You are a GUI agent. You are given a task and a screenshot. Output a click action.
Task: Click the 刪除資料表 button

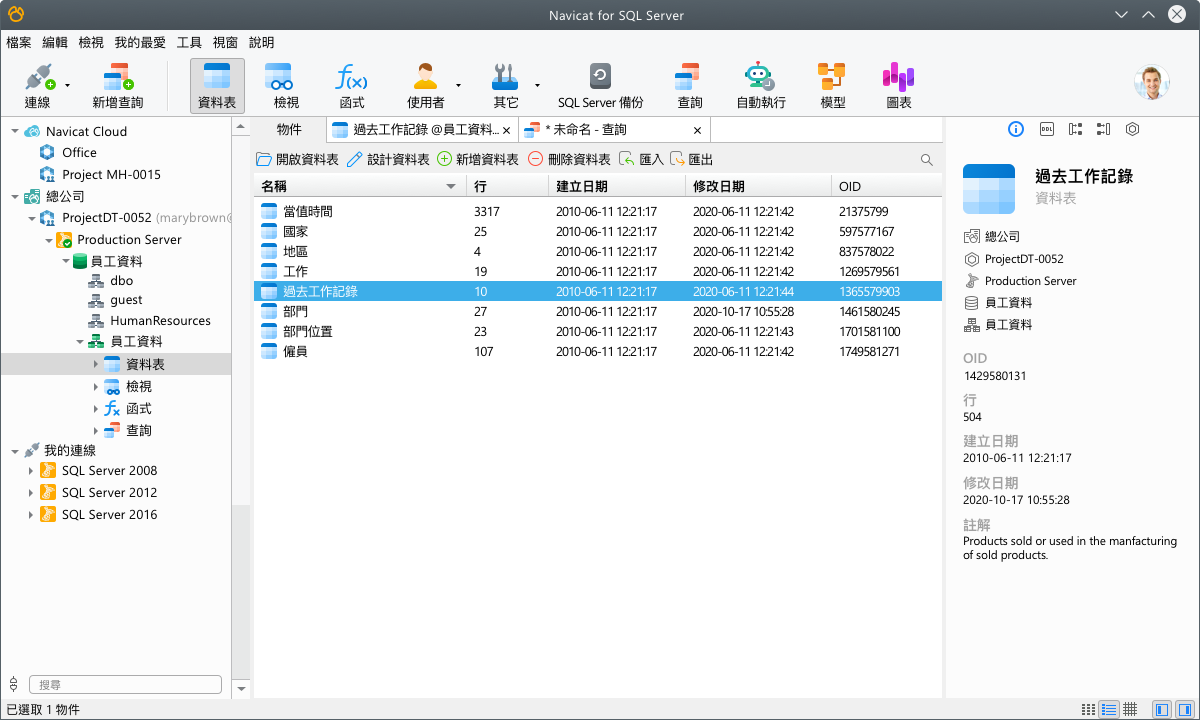pyautogui.click(x=569, y=159)
